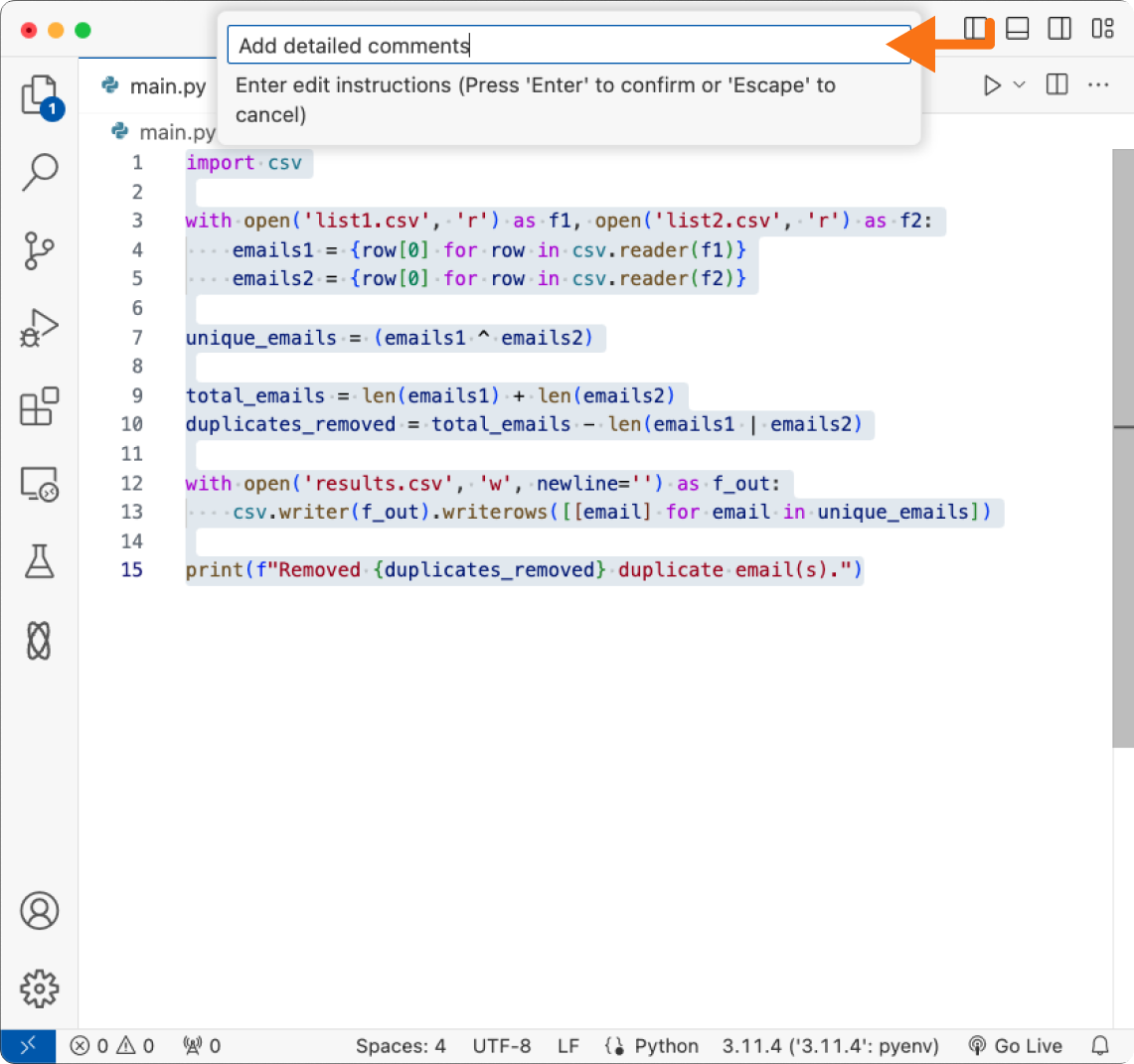
Task: Click 'print' function on line 15
Action: coord(215,569)
